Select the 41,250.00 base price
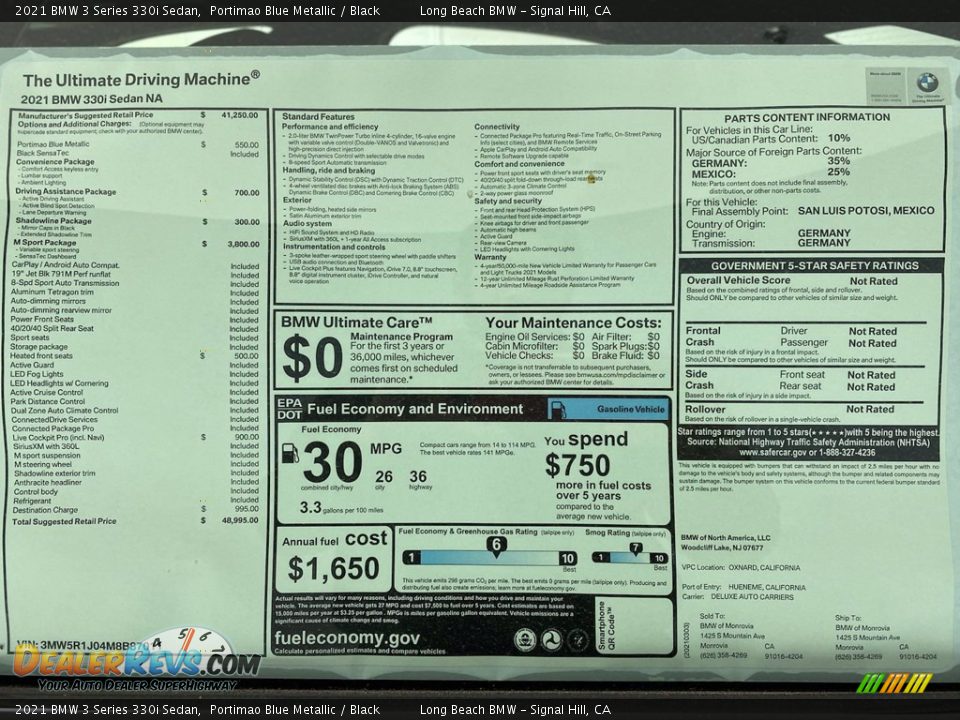This screenshot has width=960, height=720. [x=240, y=115]
